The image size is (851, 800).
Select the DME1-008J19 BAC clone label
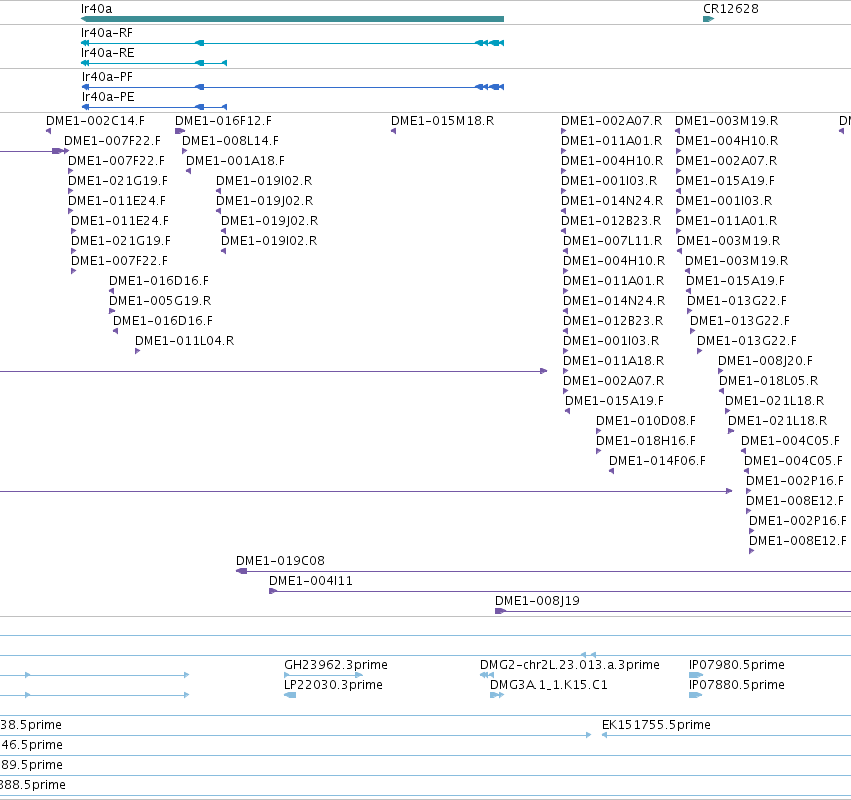click(537, 601)
